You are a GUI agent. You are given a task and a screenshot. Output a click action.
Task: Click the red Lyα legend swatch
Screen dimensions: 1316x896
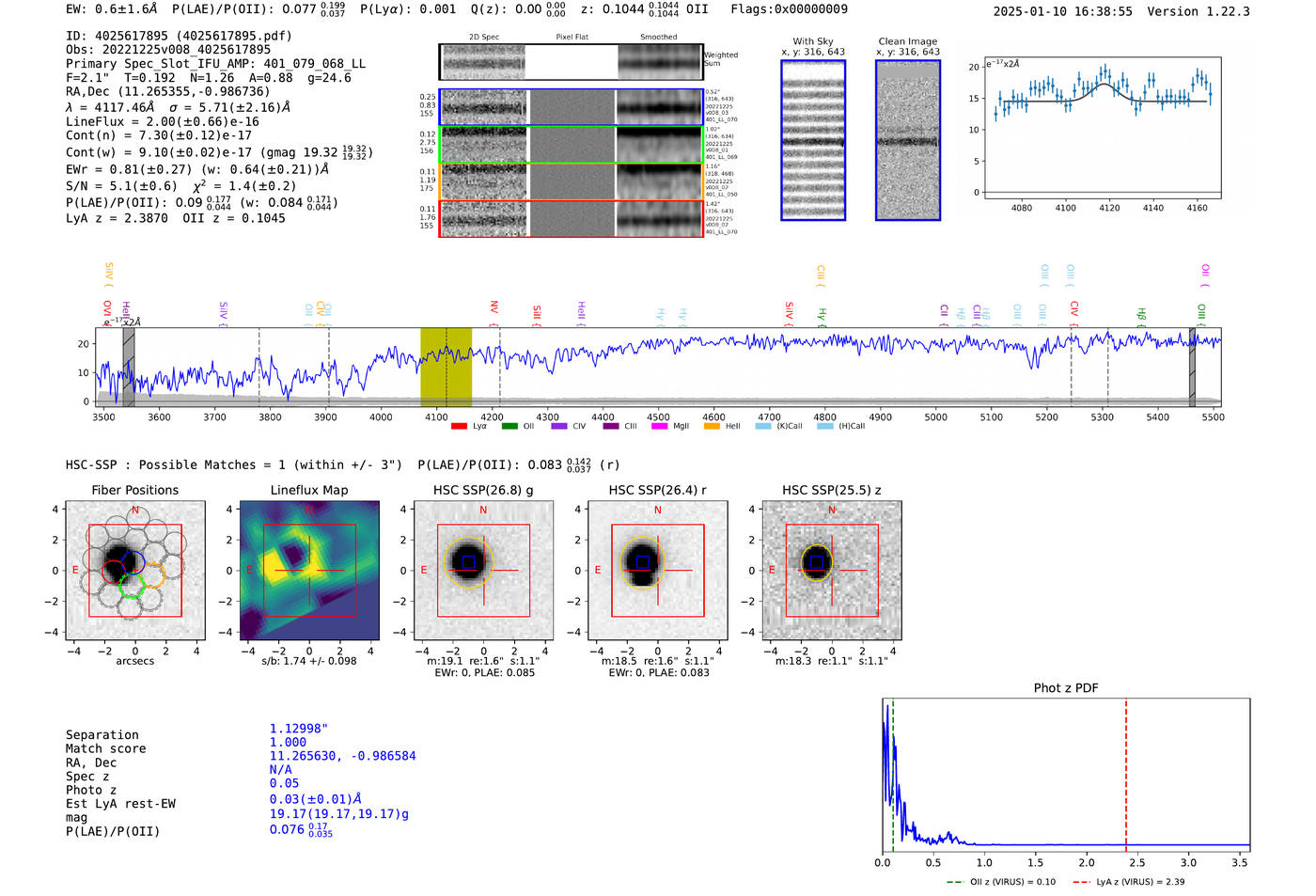(x=460, y=426)
